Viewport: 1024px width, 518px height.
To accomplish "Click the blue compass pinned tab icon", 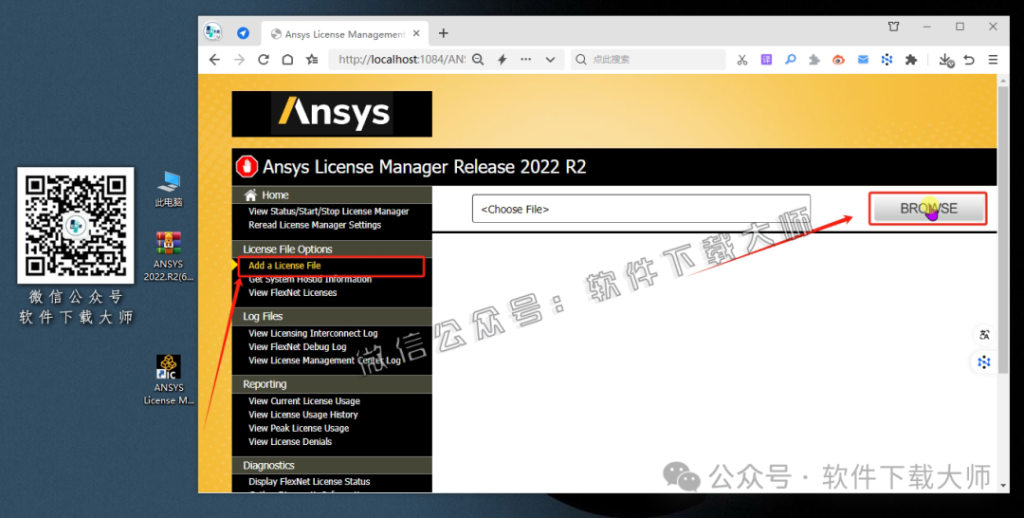I will coord(243,33).
